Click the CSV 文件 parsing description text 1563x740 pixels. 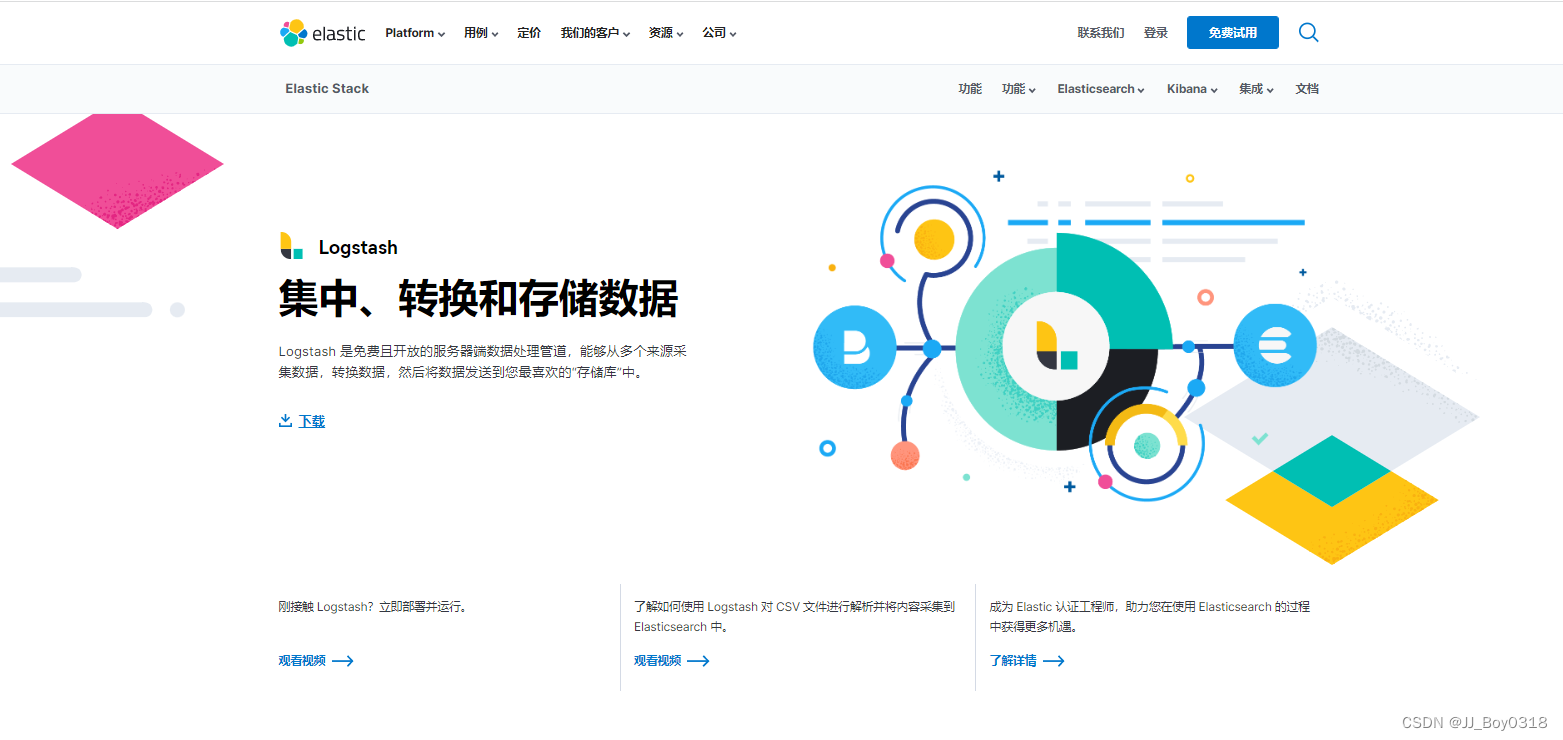(x=794, y=617)
